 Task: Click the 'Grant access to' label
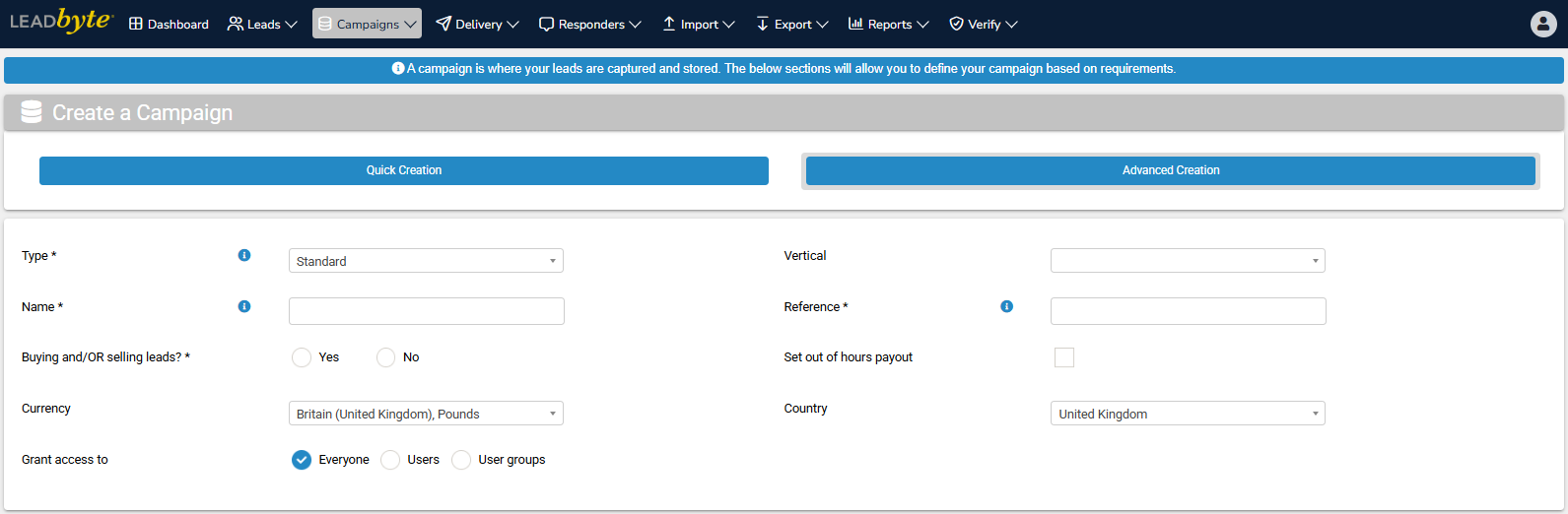click(65, 460)
